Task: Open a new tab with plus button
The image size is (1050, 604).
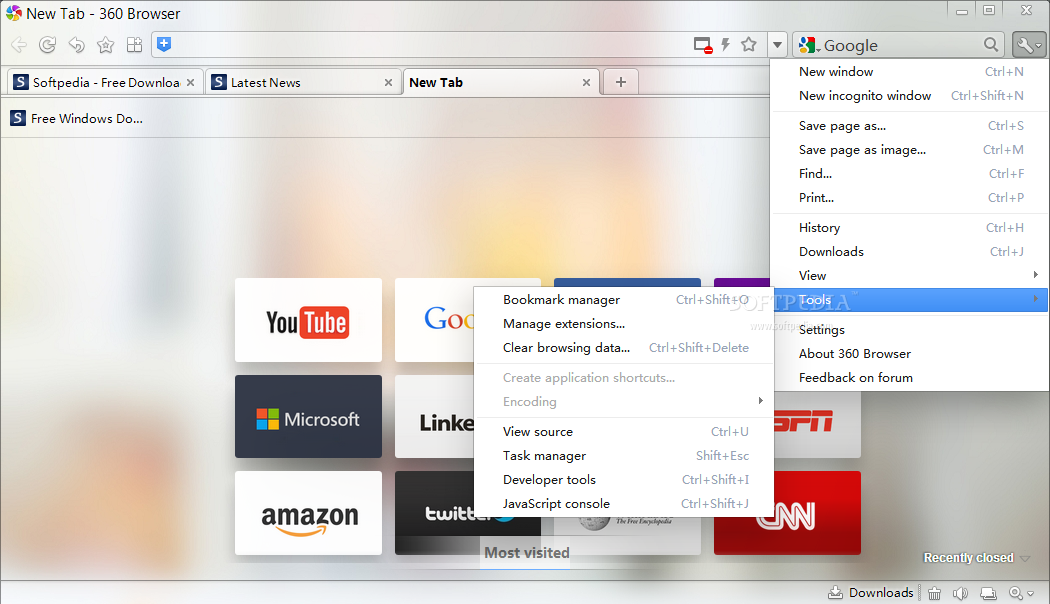Action: (621, 82)
